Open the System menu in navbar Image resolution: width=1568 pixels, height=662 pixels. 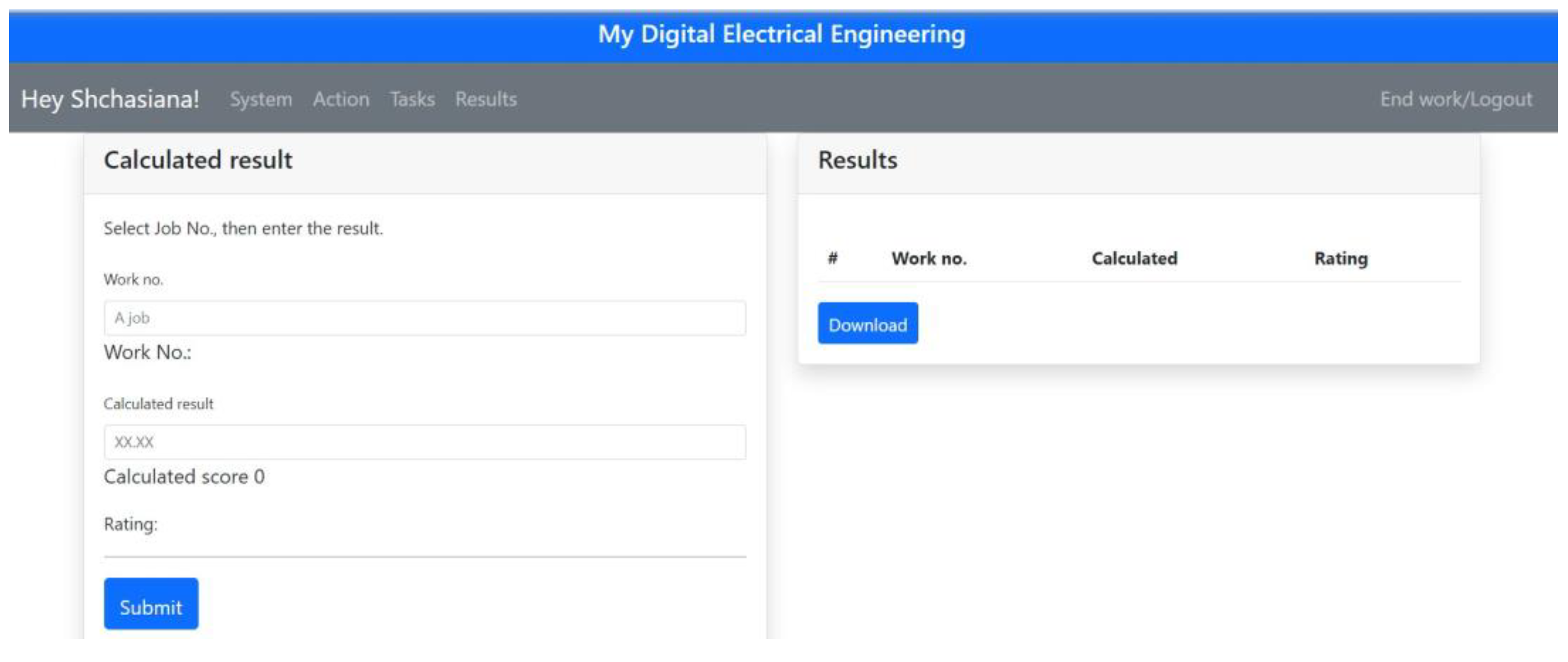click(260, 99)
